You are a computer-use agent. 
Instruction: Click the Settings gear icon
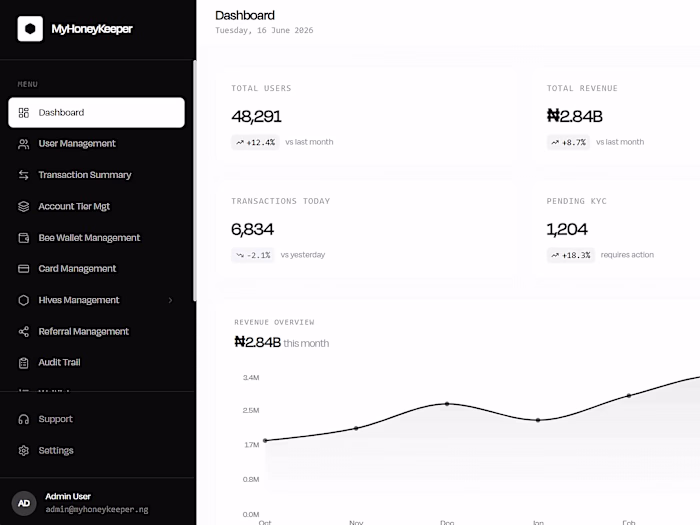click(24, 450)
